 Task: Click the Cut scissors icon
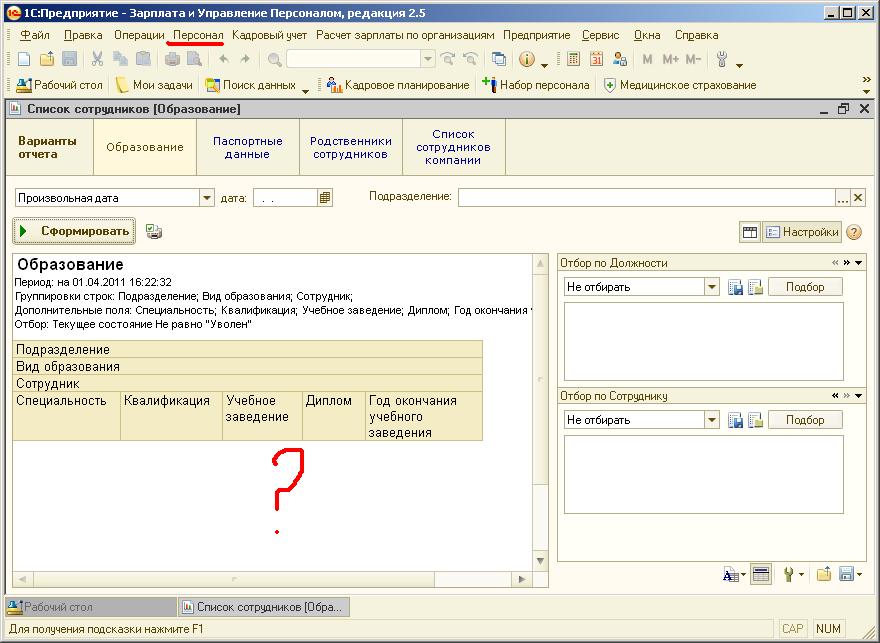tap(97, 59)
